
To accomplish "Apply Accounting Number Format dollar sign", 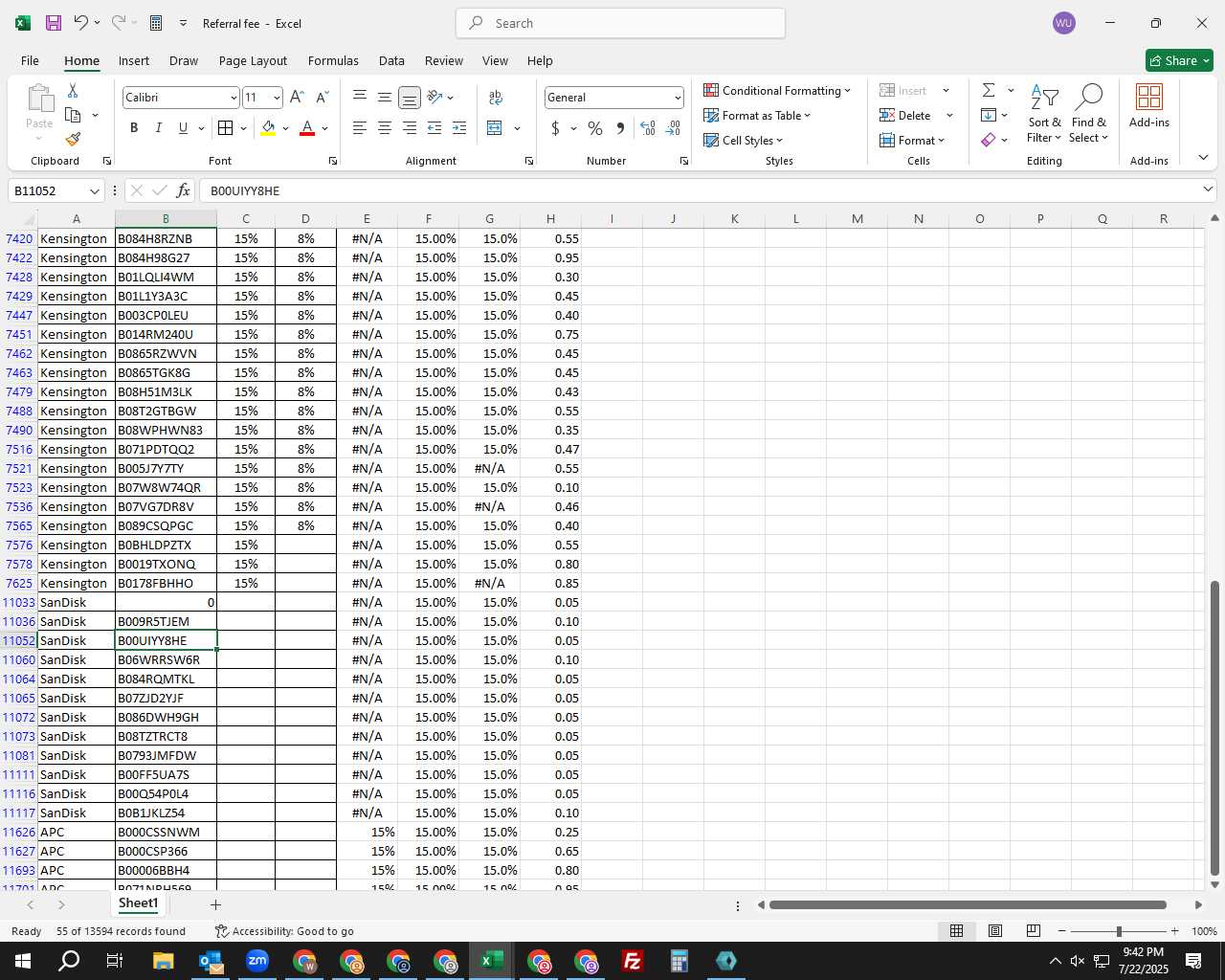I will (555, 128).
